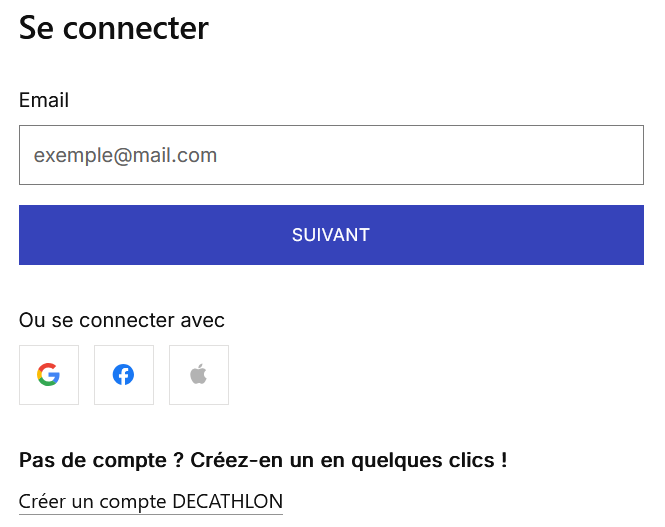The width and height of the screenshot is (665, 527).
Task: Tap the grey Apple logo button
Action: [199, 375]
